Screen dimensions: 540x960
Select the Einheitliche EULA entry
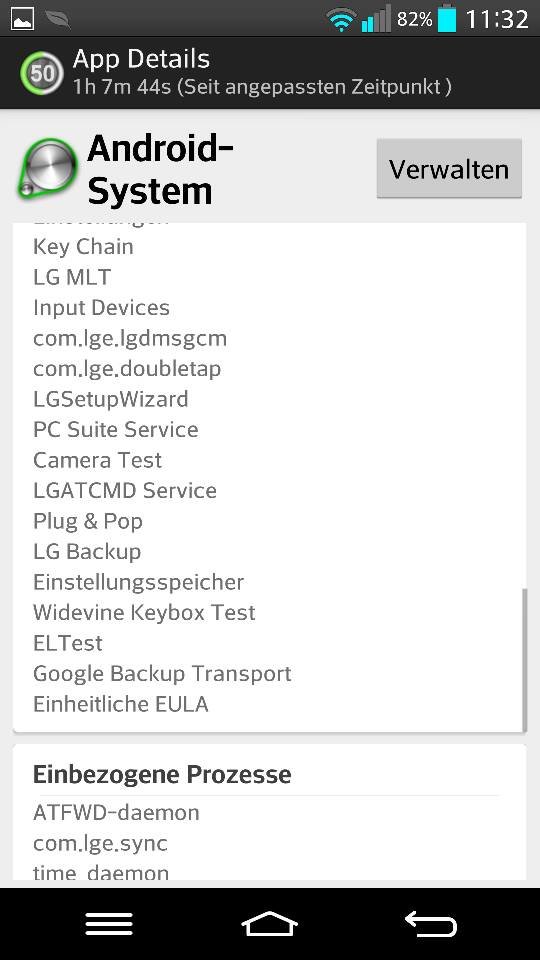[121, 704]
